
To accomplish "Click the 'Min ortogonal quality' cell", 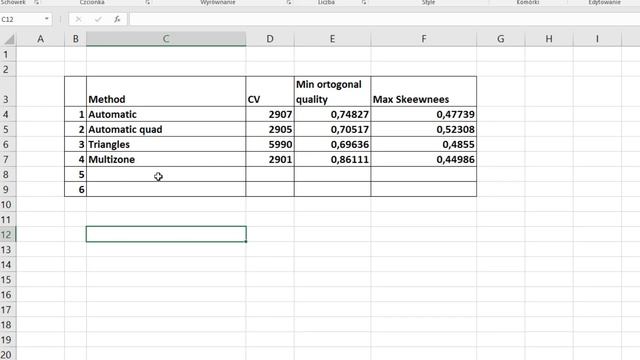I will tap(332, 91).
